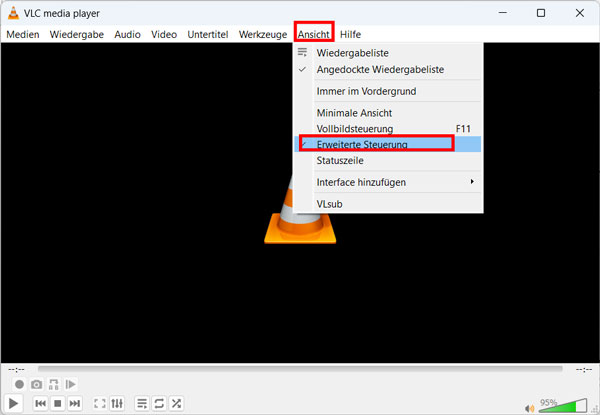The image size is (600, 415).
Task: Open the Werkzeuge menu
Action: (263, 34)
